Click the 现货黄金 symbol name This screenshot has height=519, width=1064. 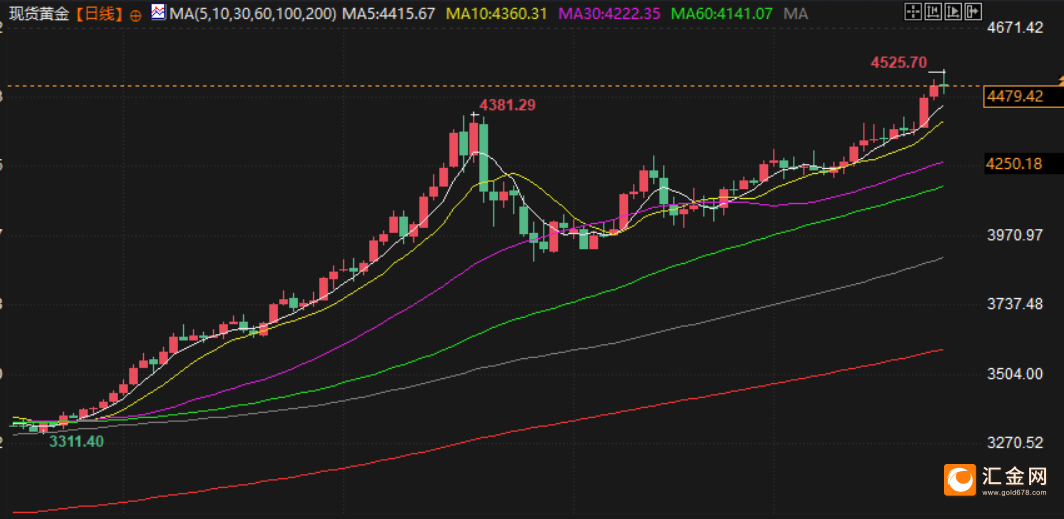39,14
